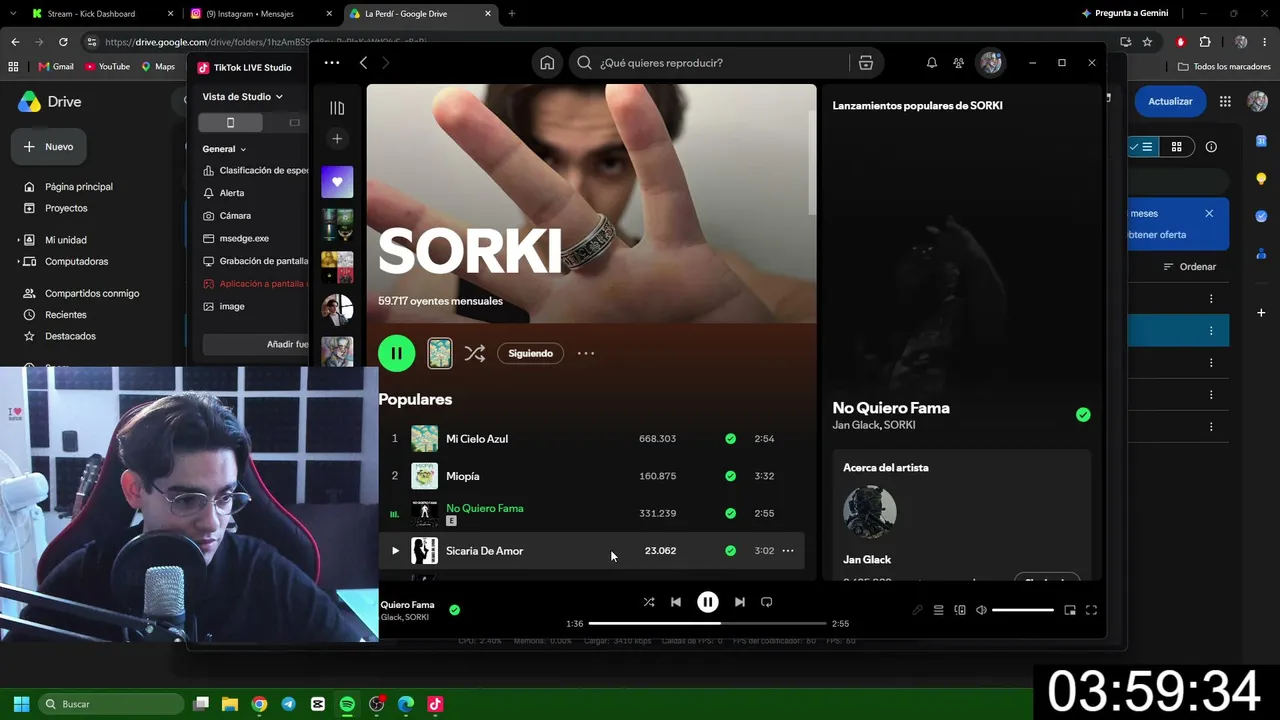
Task: Open more options for SORKI artist
Action: coord(586,353)
